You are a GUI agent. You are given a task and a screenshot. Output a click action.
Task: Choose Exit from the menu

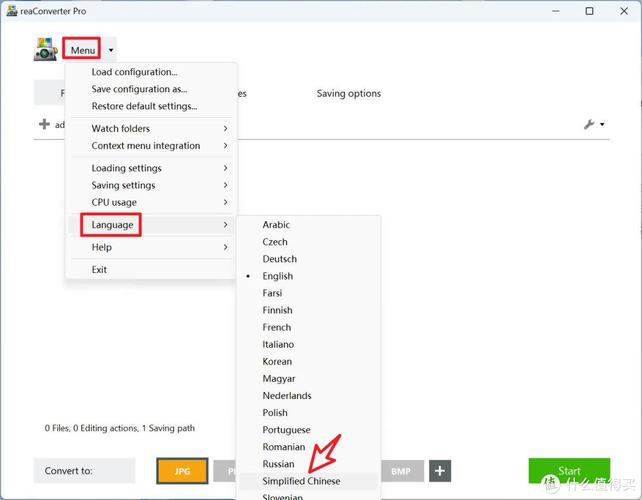[x=151, y=270]
